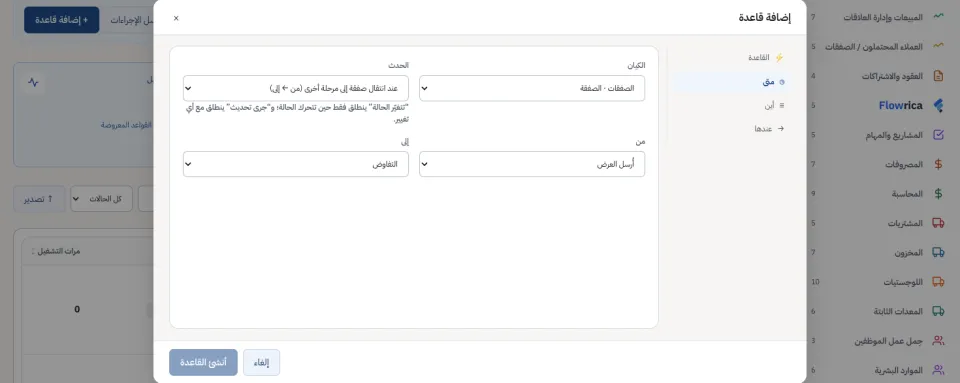Open المبيعات وإدارة العلاقات icon in sidebar

point(938,17)
